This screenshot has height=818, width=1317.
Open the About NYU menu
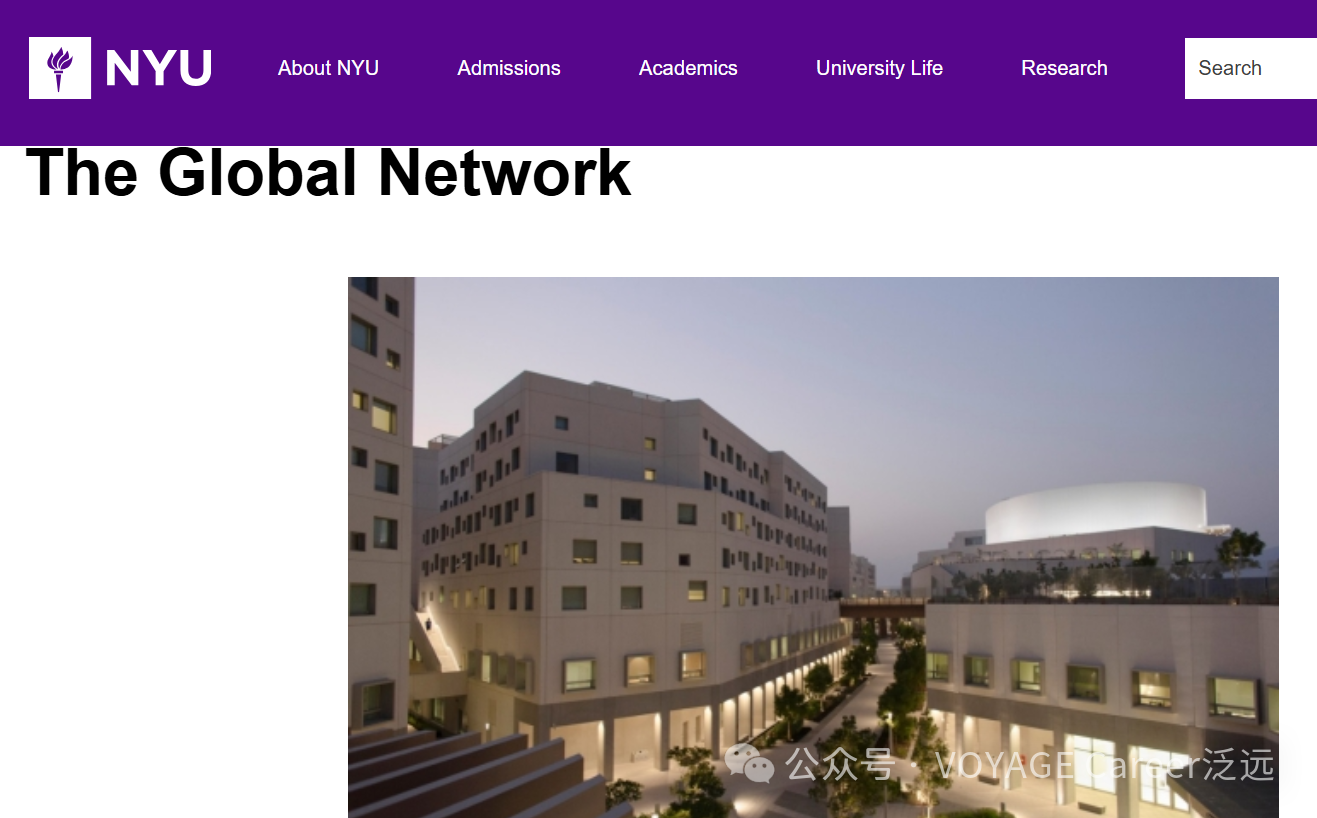coord(328,68)
